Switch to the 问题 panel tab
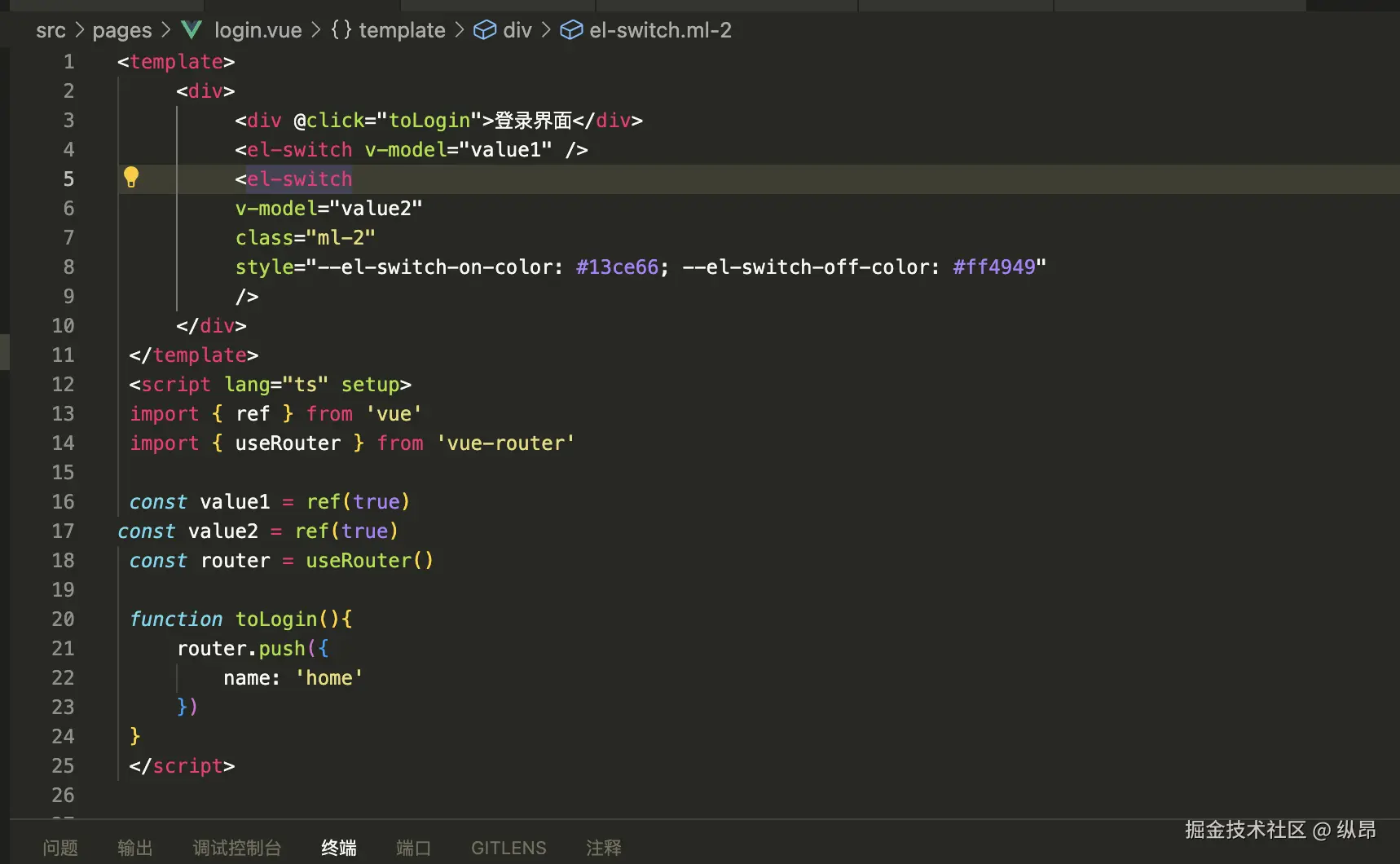The width and height of the screenshot is (1400, 864). [x=60, y=848]
